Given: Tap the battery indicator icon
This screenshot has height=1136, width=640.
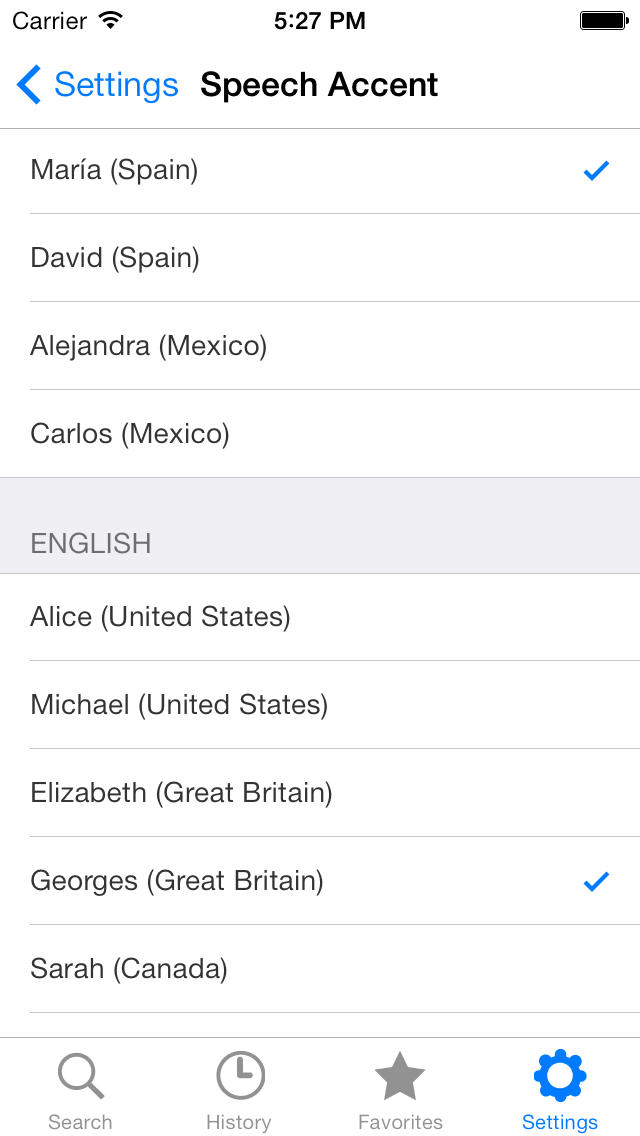Looking at the screenshot, I should point(603,20).
